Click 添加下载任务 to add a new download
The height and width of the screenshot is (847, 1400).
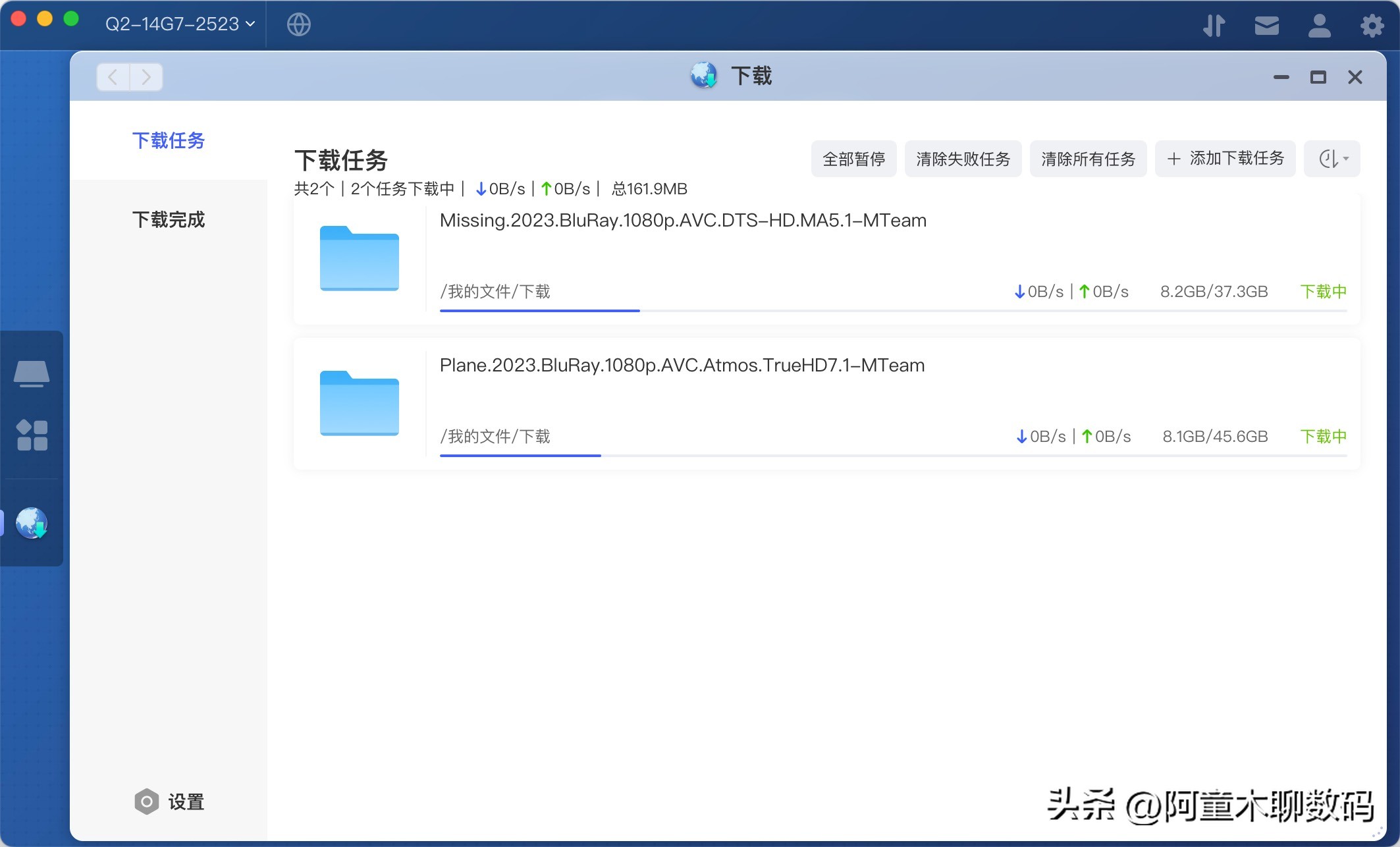[x=1225, y=158]
